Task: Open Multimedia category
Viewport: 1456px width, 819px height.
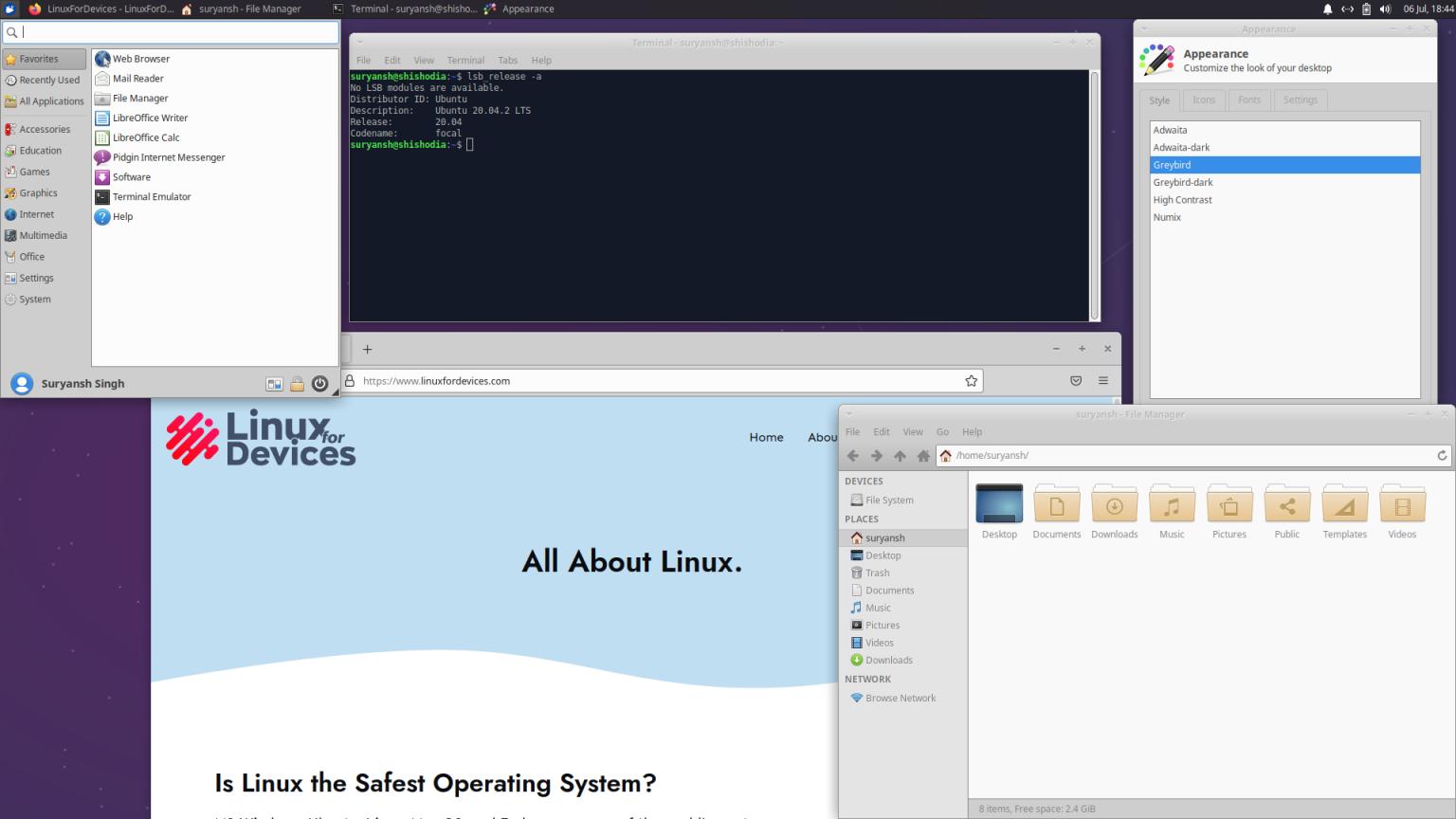Action: (45, 235)
